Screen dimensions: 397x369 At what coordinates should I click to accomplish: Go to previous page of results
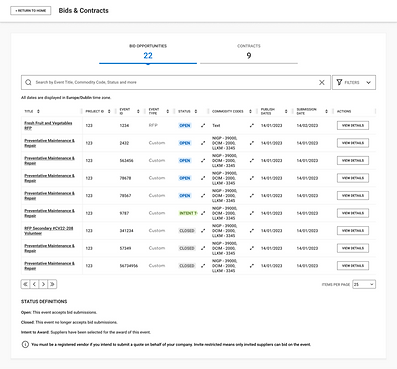(34, 284)
